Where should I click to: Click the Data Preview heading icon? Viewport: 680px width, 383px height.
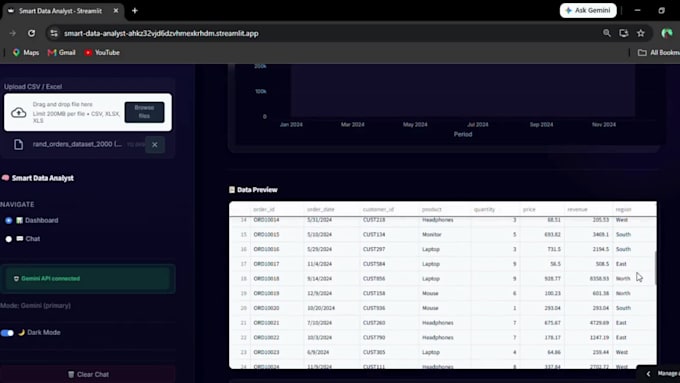[x=232, y=190]
